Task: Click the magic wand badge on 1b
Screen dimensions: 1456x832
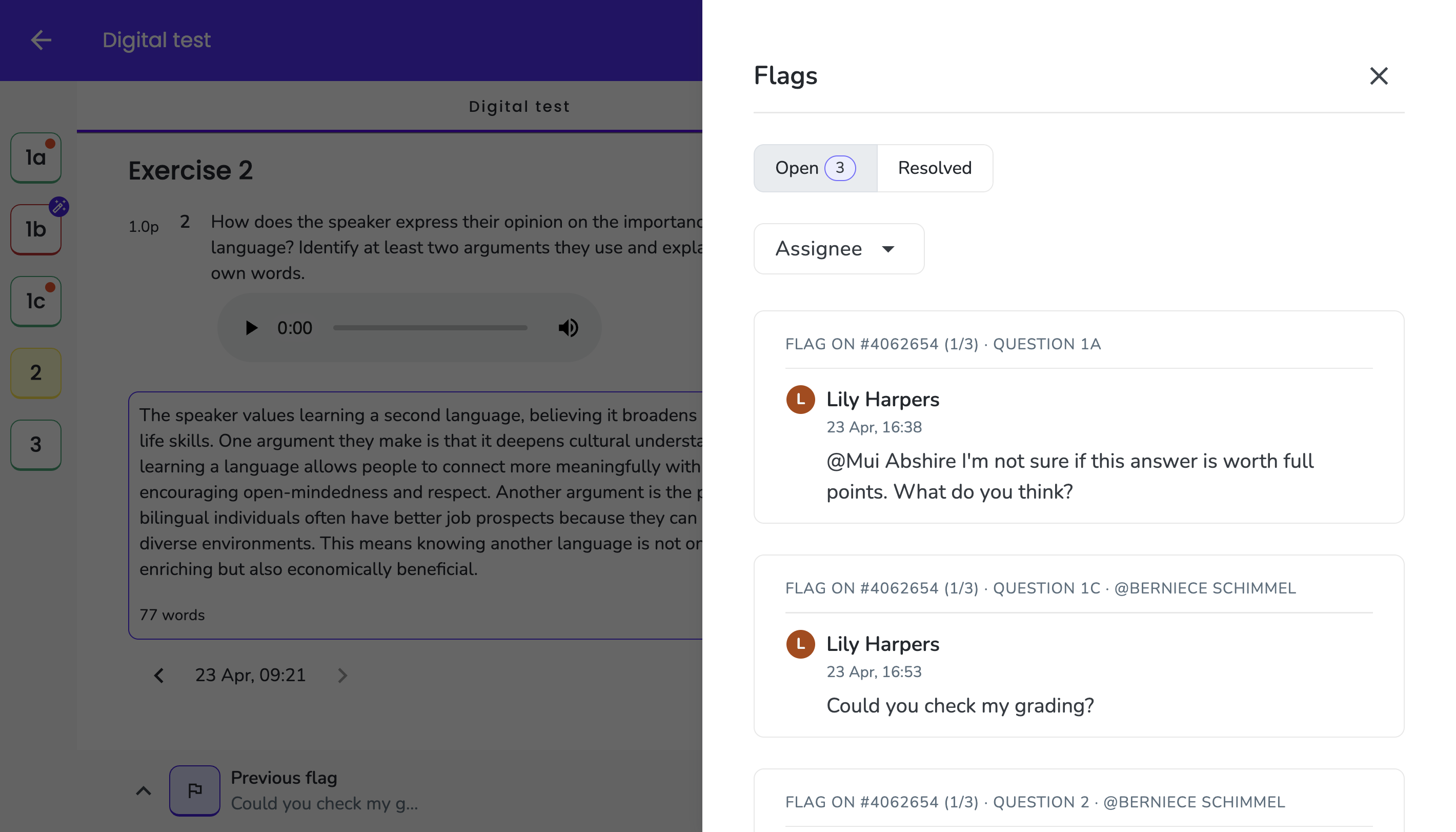Action: point(59,206)
